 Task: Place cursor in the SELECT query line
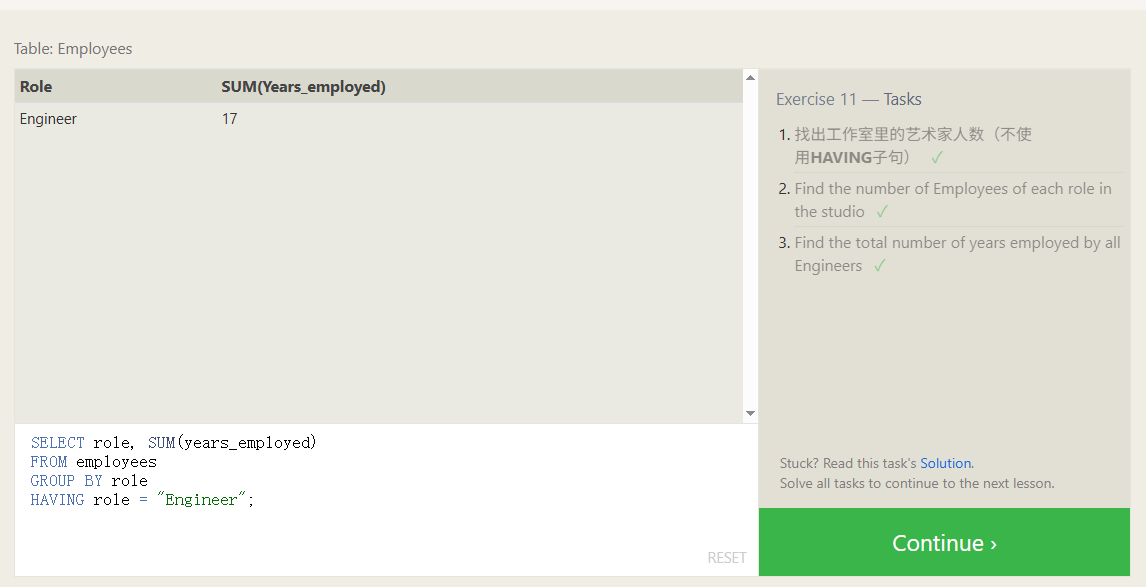click(x=174, y=442)
